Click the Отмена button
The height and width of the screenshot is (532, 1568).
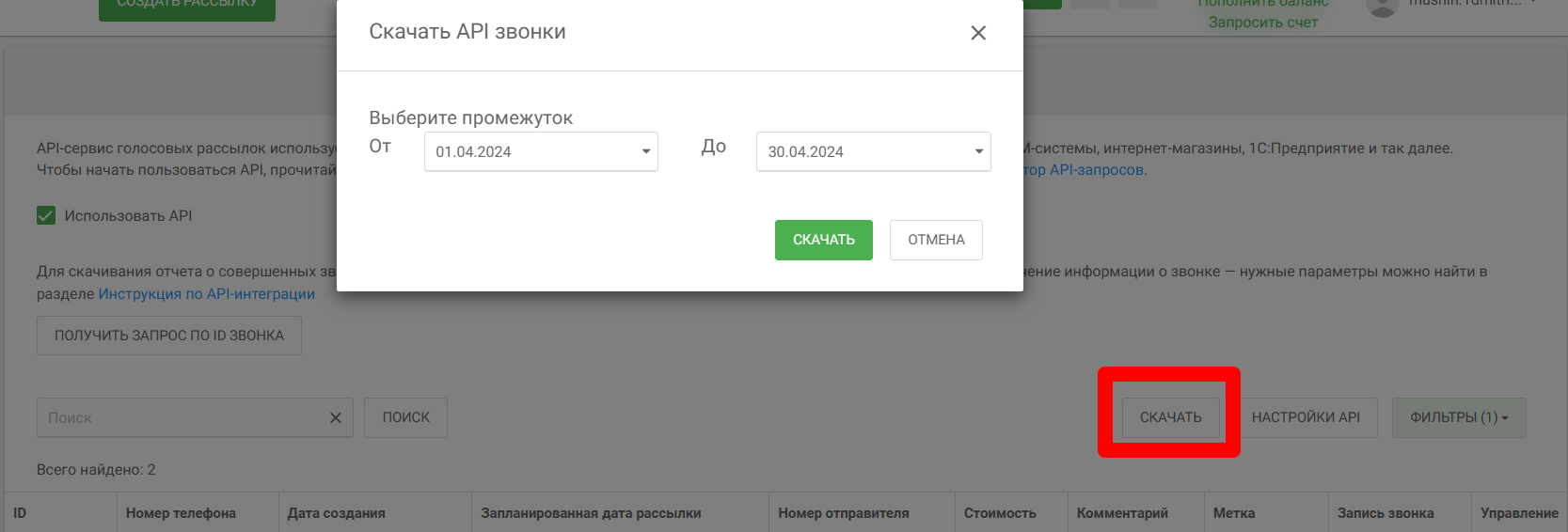point(936,240)
